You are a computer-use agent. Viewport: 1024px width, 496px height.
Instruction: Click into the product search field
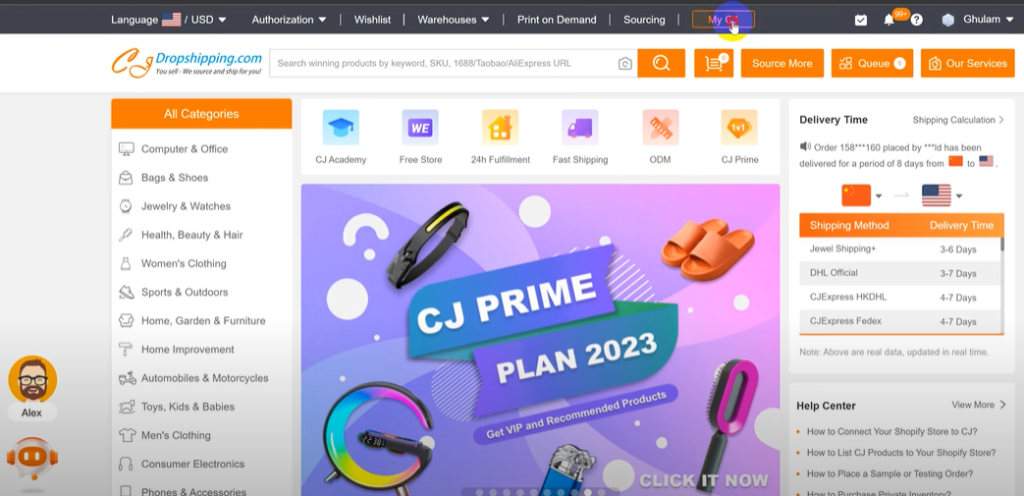tap(444, 63)
